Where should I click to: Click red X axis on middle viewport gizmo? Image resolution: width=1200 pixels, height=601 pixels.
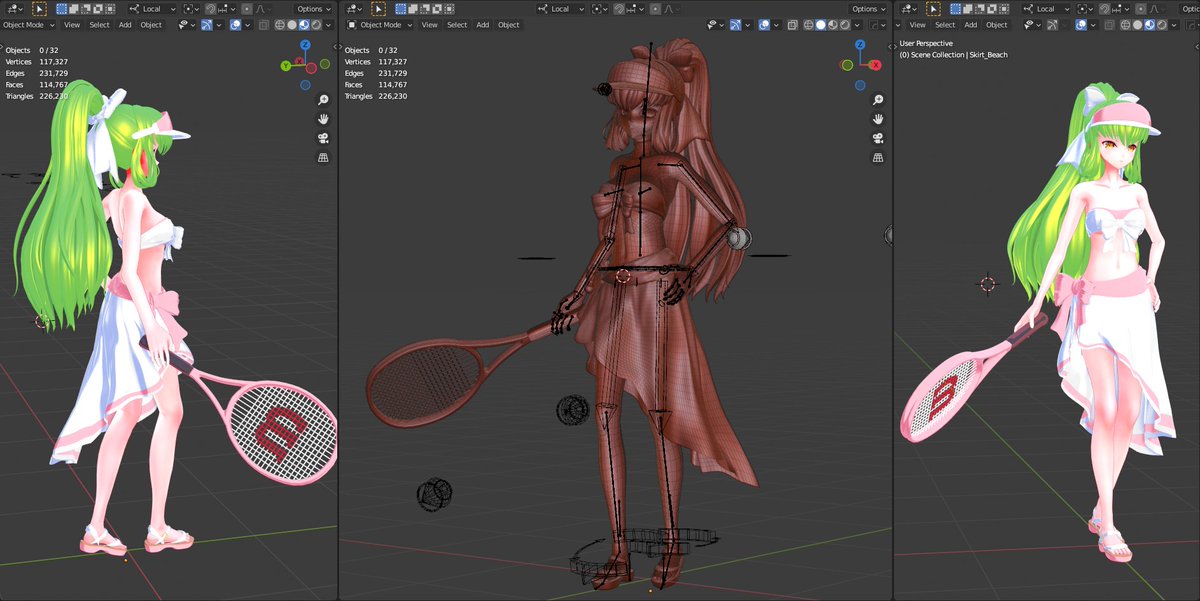pyautogui.click(x=875, y=65)
